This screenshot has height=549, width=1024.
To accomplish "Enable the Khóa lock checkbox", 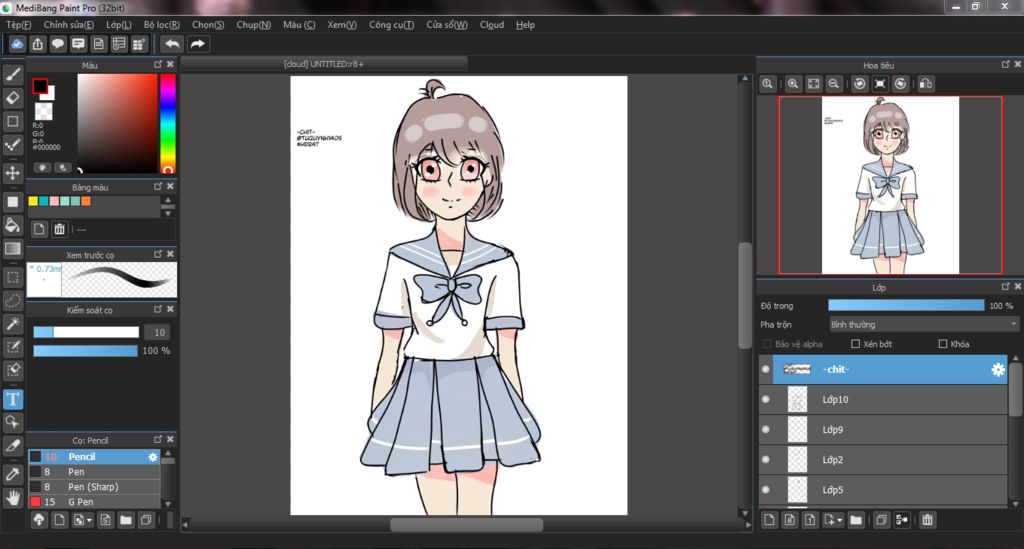I will (x=942, y=344).
